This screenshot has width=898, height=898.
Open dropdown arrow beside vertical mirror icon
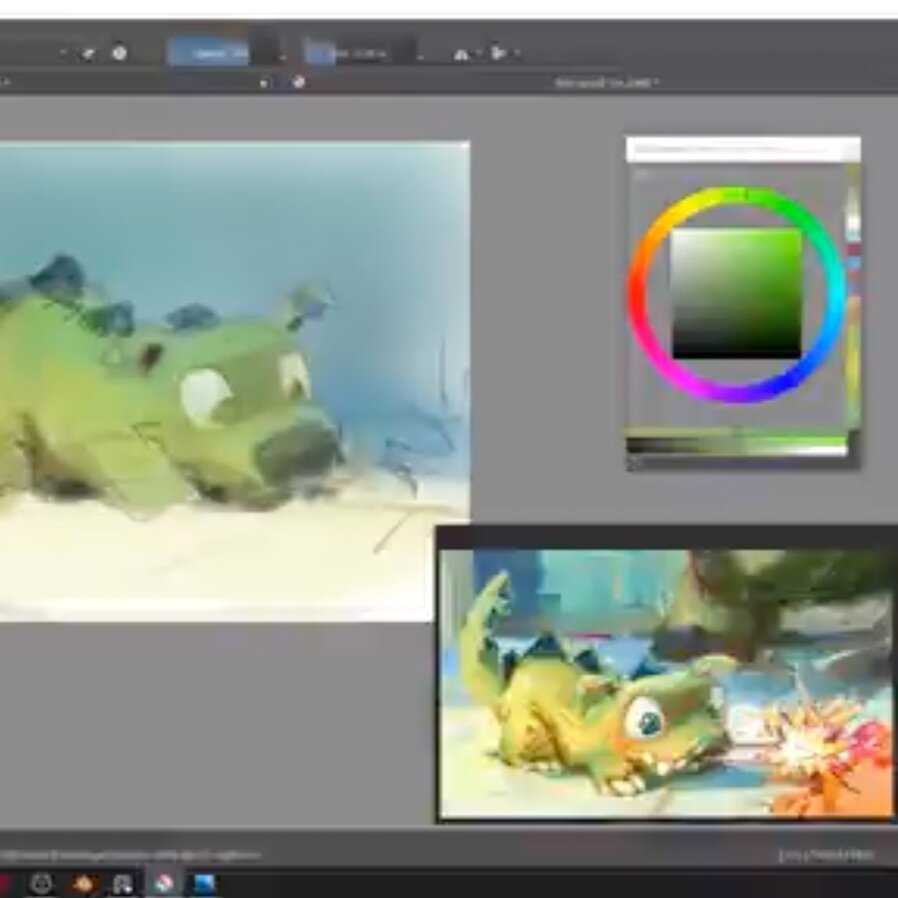(516, 53)
